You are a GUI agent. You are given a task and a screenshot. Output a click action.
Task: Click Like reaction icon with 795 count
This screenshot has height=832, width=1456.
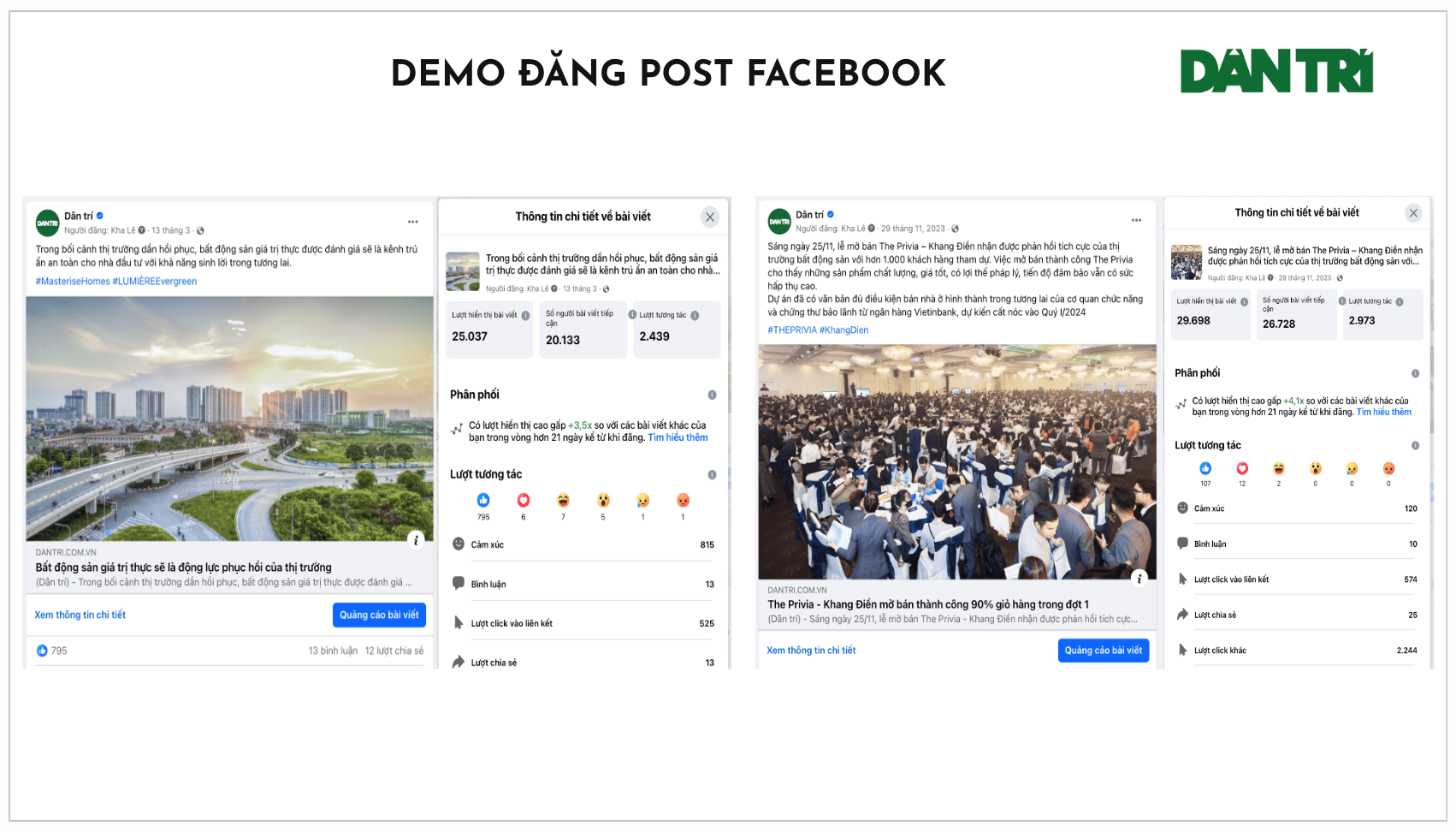pos(483,500)
